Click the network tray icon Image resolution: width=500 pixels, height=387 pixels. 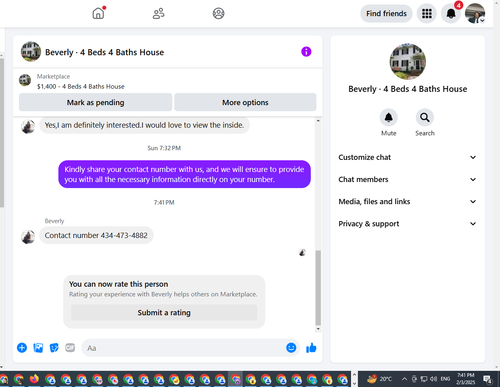pos(424,379)
